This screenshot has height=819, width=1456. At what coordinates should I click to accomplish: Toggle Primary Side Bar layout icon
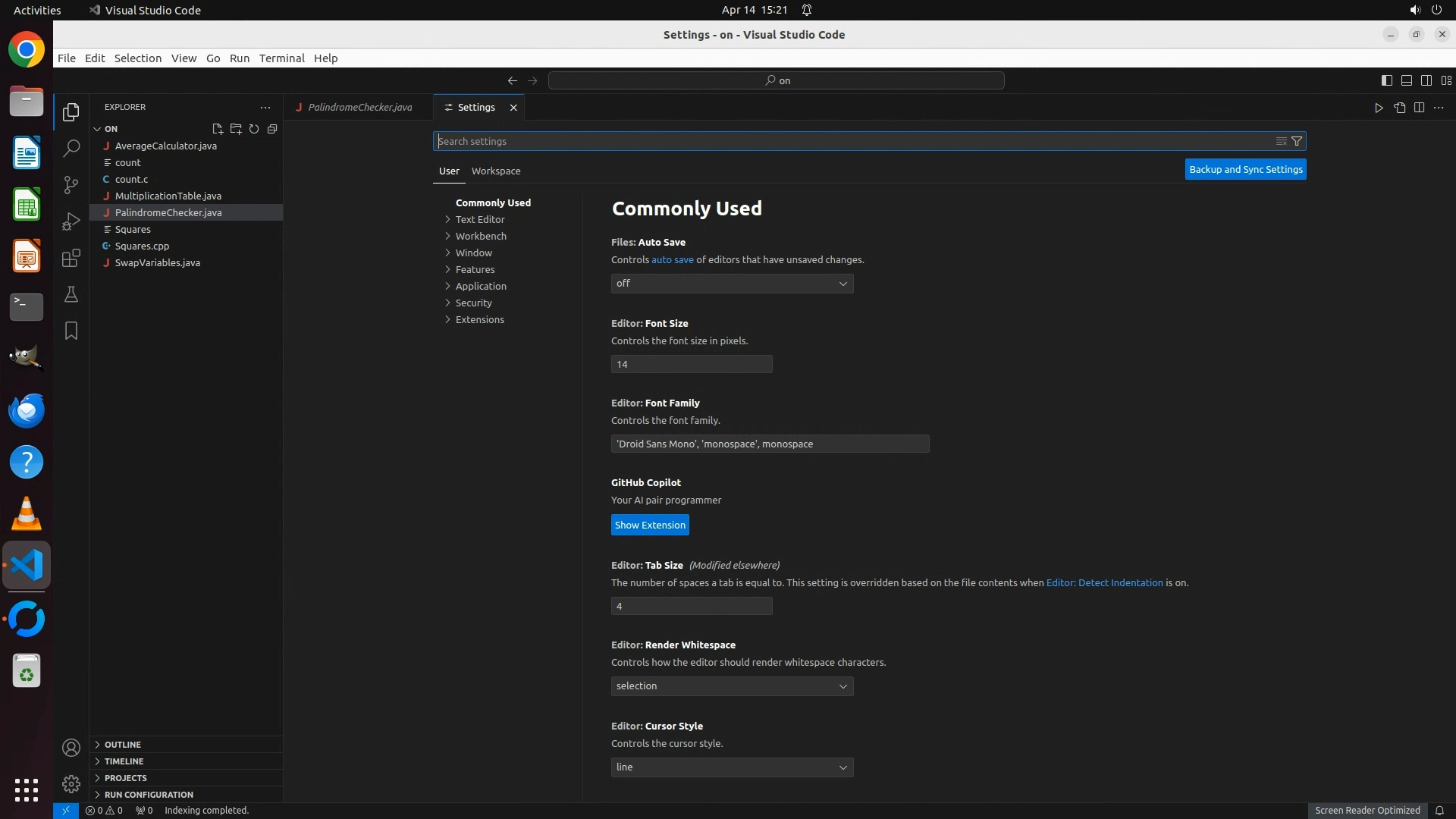coord(1386,80)
